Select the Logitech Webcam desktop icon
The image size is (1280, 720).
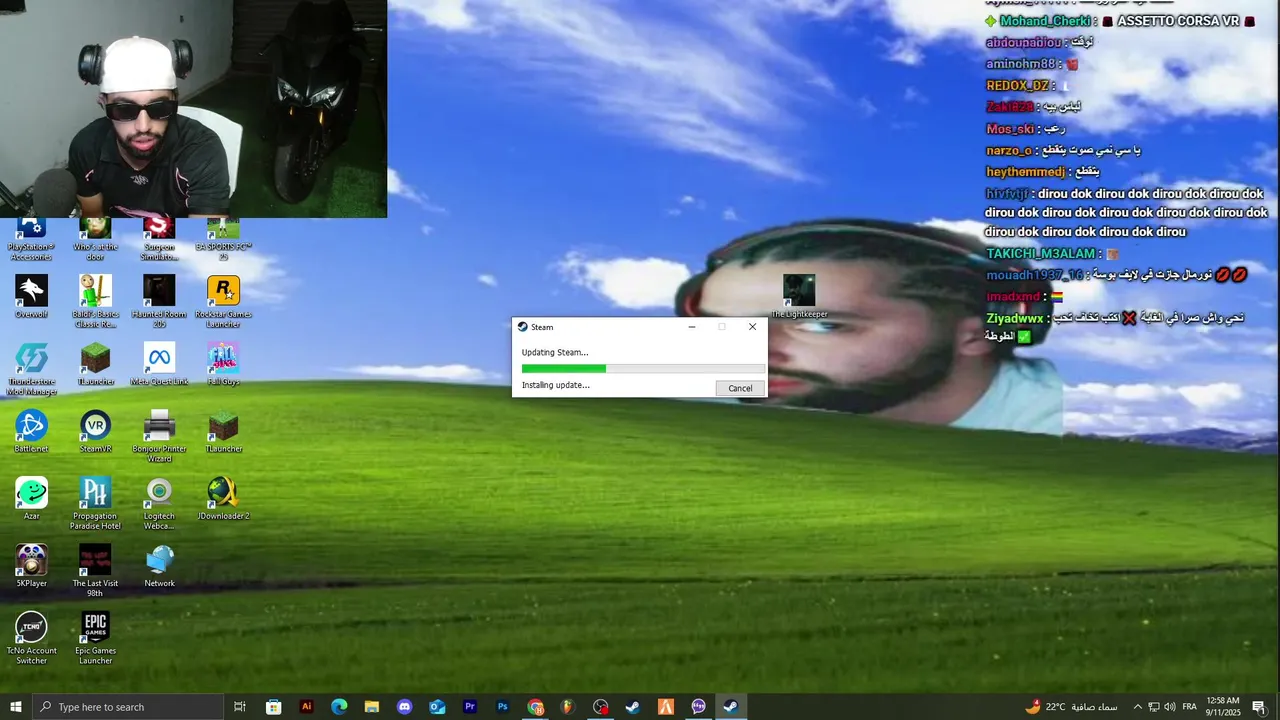coord(159,503)
